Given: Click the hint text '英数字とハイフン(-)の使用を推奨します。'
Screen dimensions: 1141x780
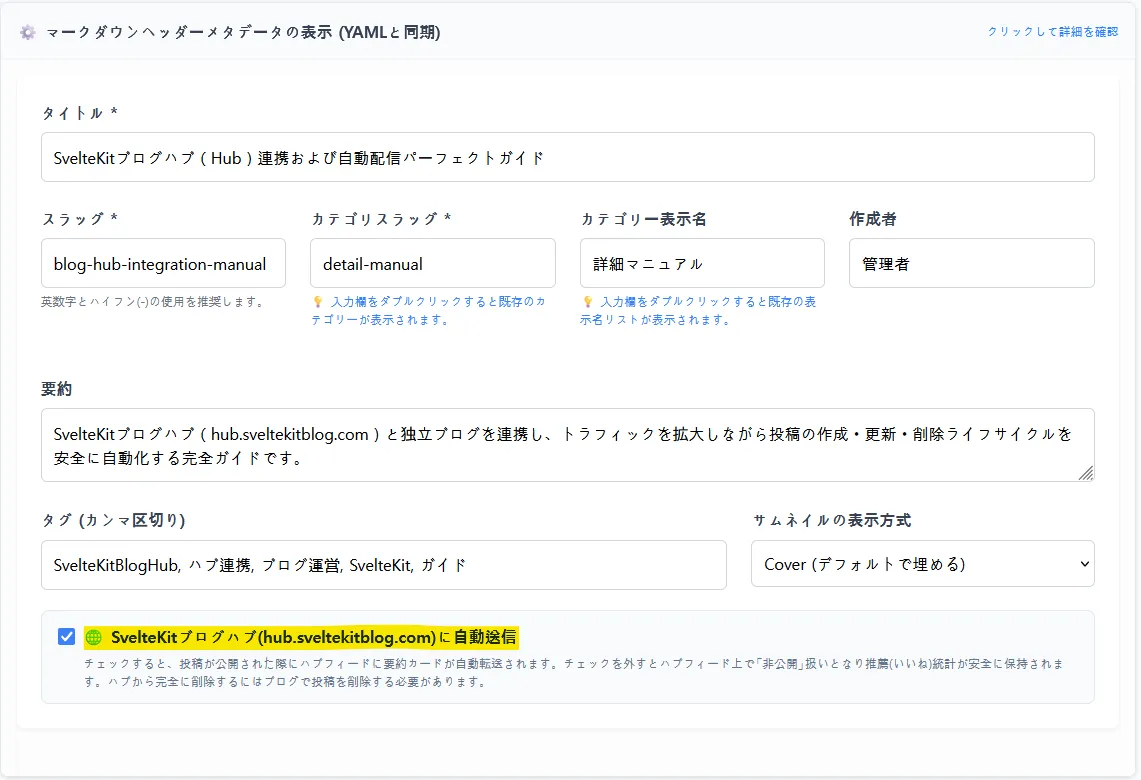Looking at the screenshot, I should (x=154, y=301).
